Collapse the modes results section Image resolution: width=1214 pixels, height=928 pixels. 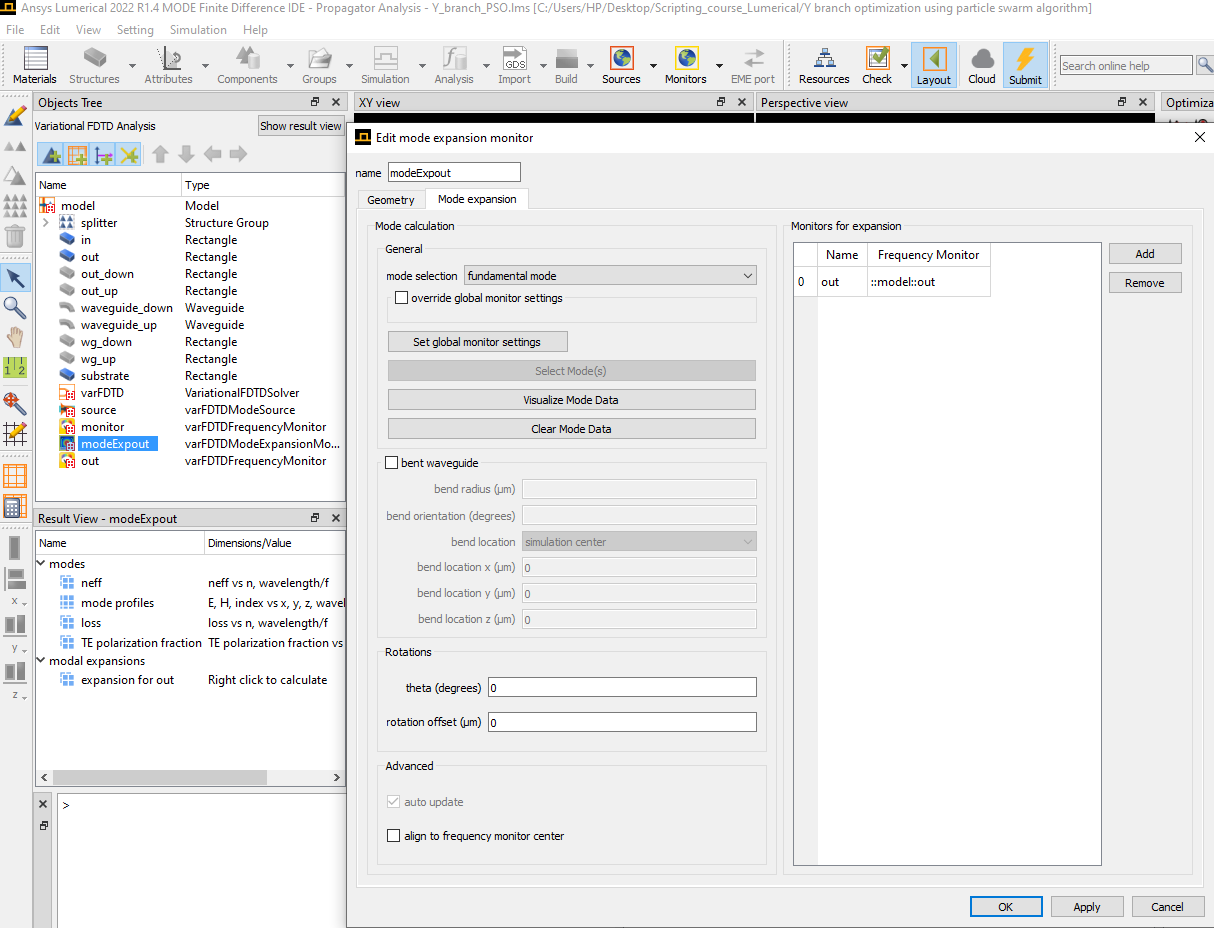point(41,564)
